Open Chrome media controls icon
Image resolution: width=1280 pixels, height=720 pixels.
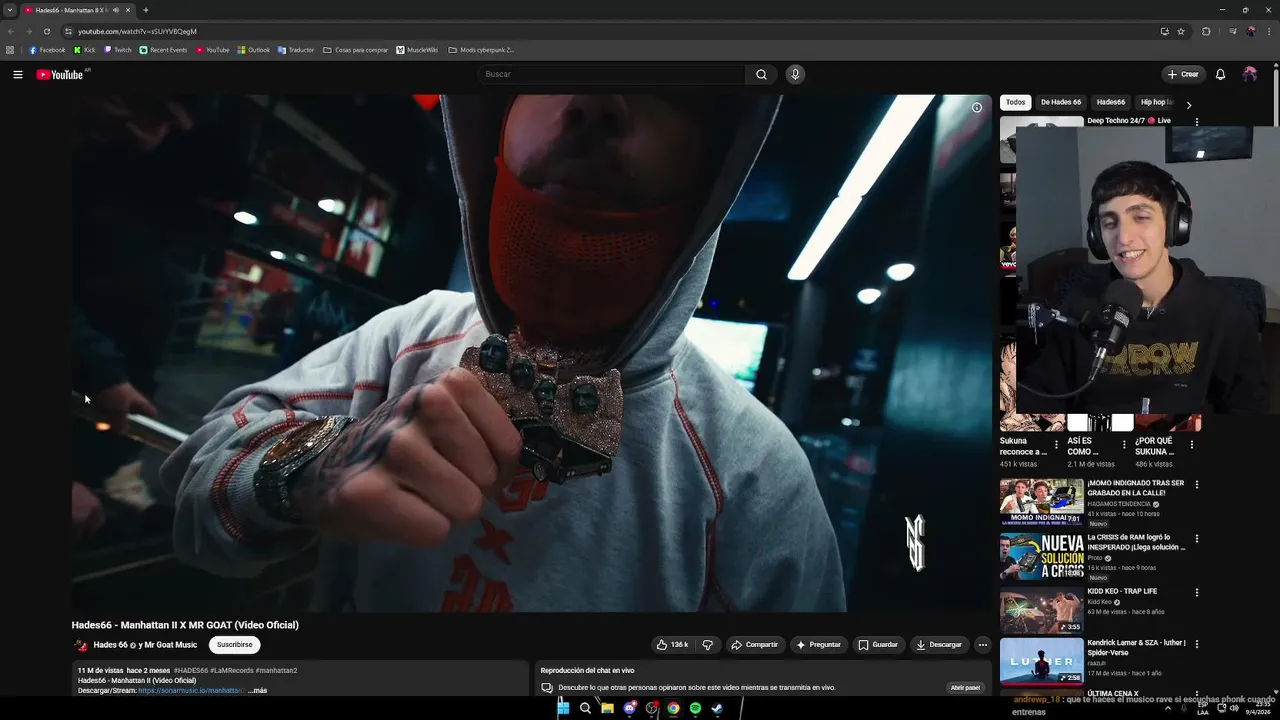[1233, 31]
